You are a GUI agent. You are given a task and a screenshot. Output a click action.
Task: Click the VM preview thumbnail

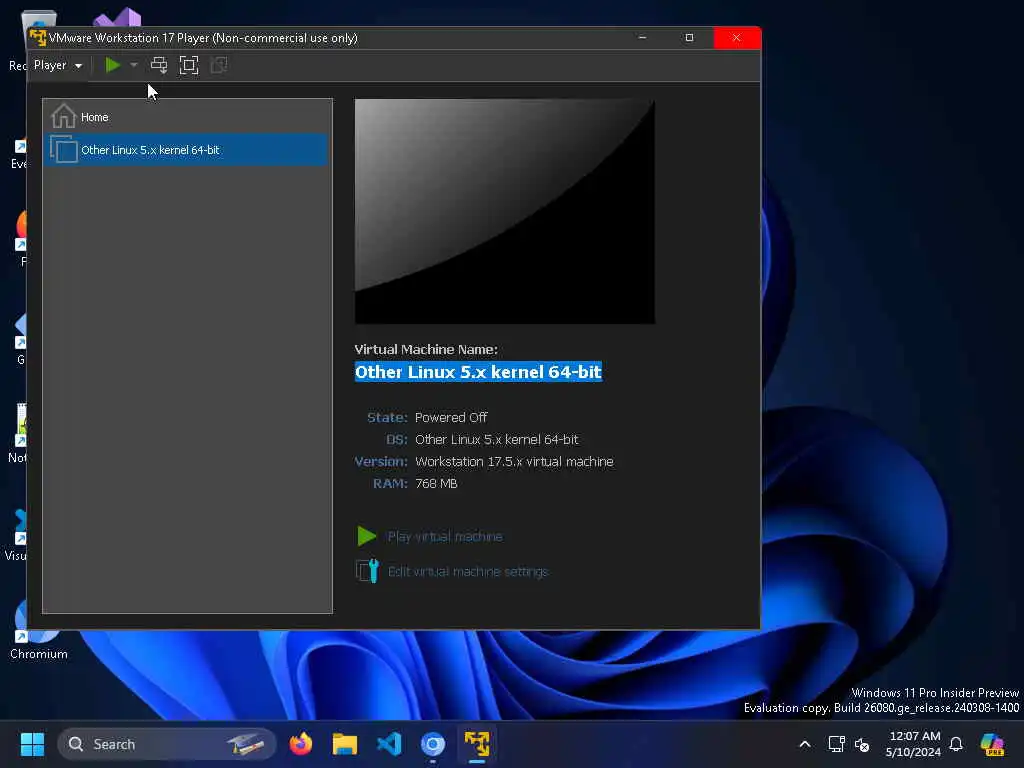504,211
